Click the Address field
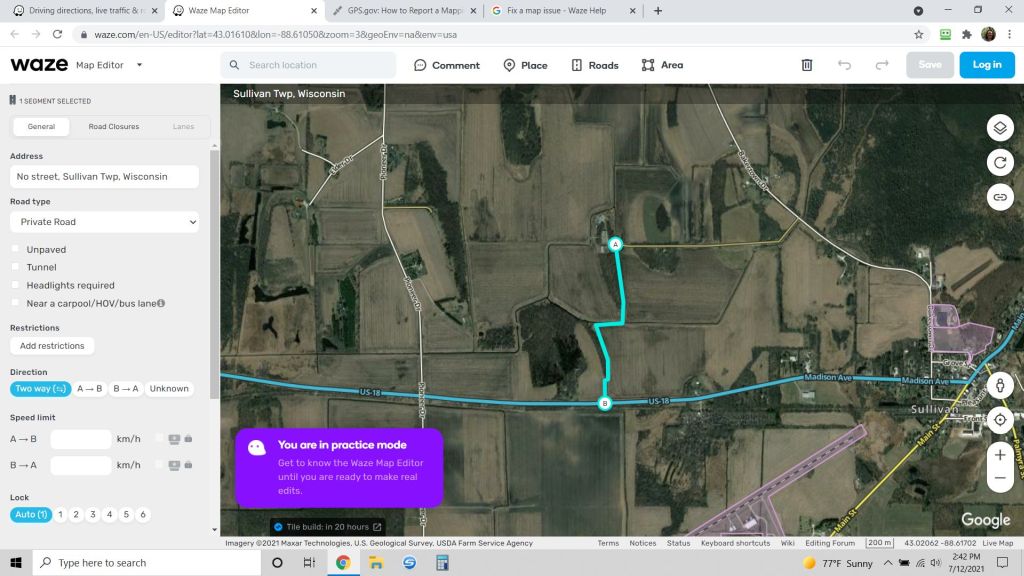 (104, 176)
